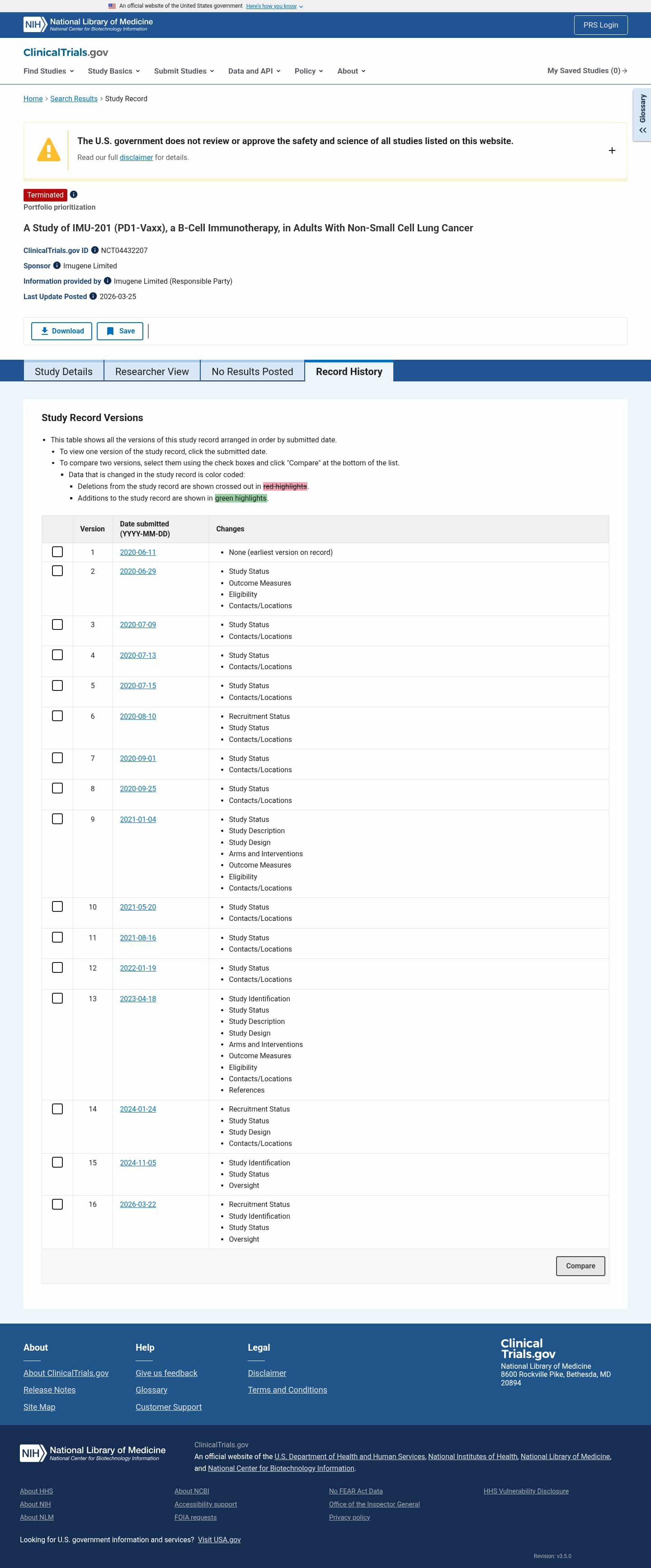Click the info icon beside Last Update Posted
The height and width of the screenshot is (1568, 651).
(x=93, y=296)
